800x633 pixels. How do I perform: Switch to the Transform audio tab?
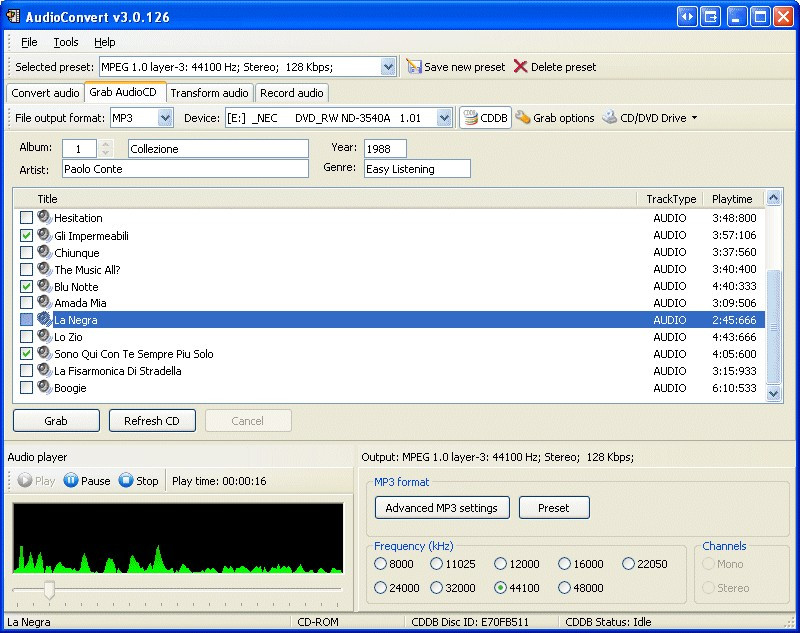point(209,93)
